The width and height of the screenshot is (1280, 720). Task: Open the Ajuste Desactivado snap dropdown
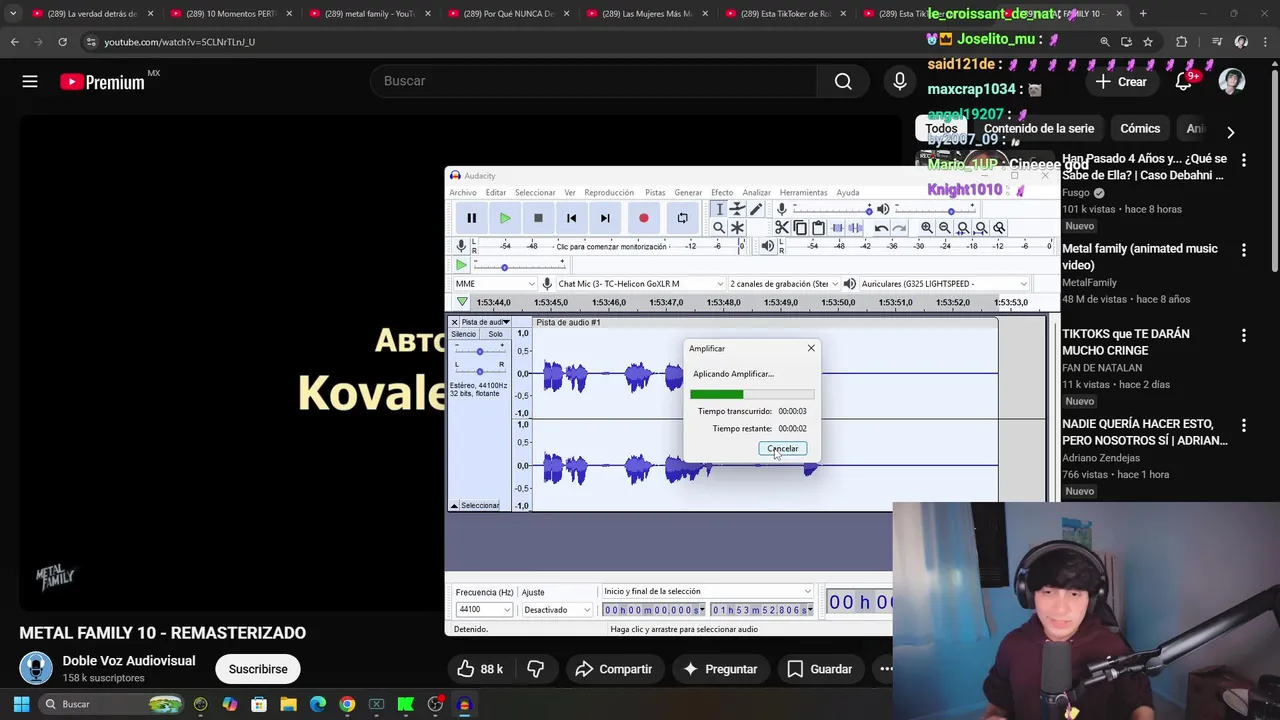[557, 610]
